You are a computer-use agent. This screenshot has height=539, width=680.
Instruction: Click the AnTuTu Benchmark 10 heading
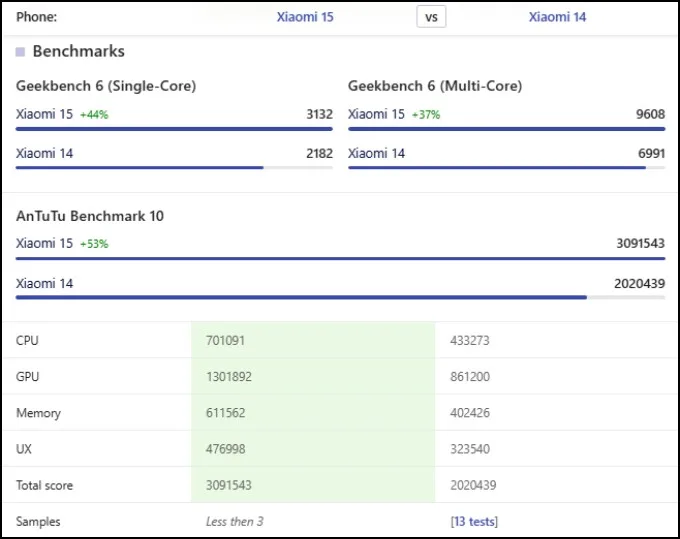pyautogui.click(x=90, y=216)
